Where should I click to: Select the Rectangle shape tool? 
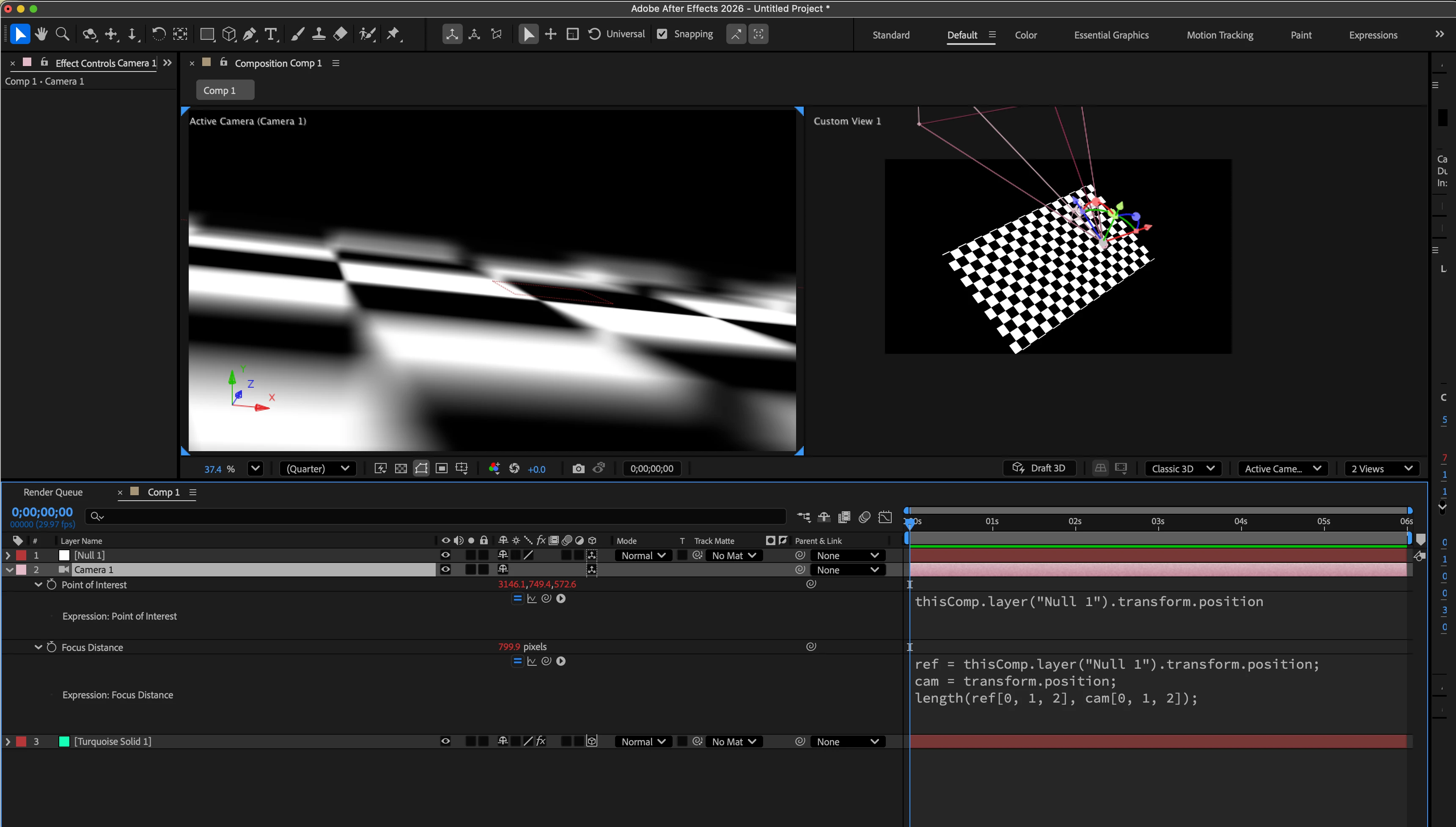(x=206, y=34)
